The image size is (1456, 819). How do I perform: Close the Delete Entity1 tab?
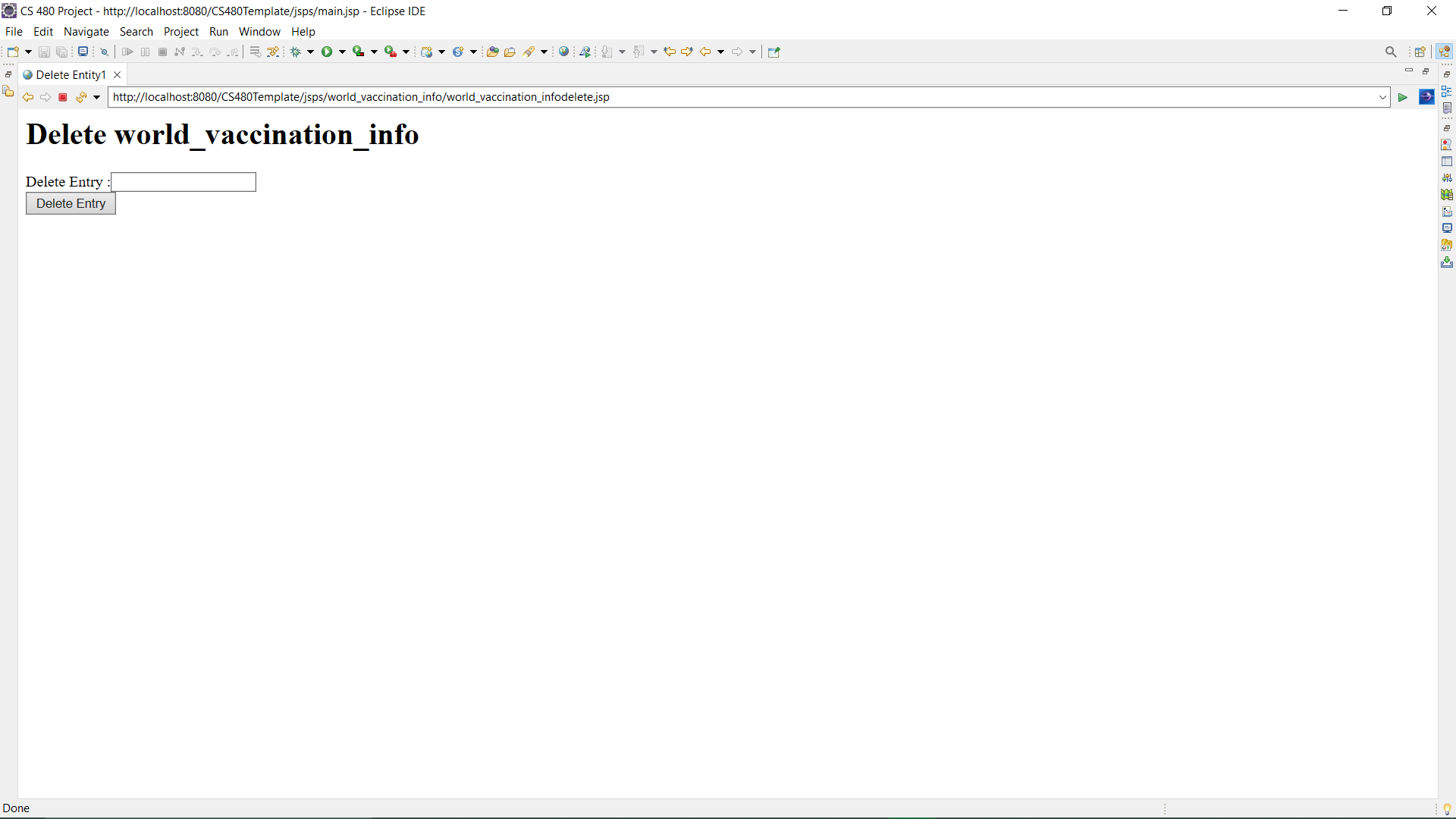click(x=118, y=74)
